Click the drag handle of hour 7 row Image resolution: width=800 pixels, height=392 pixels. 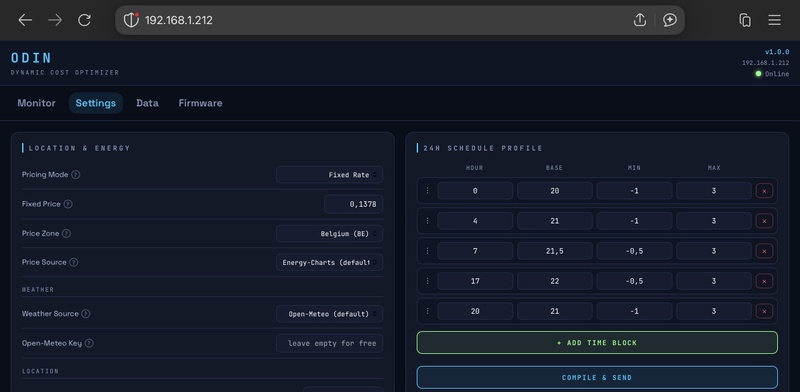[428, 251]
